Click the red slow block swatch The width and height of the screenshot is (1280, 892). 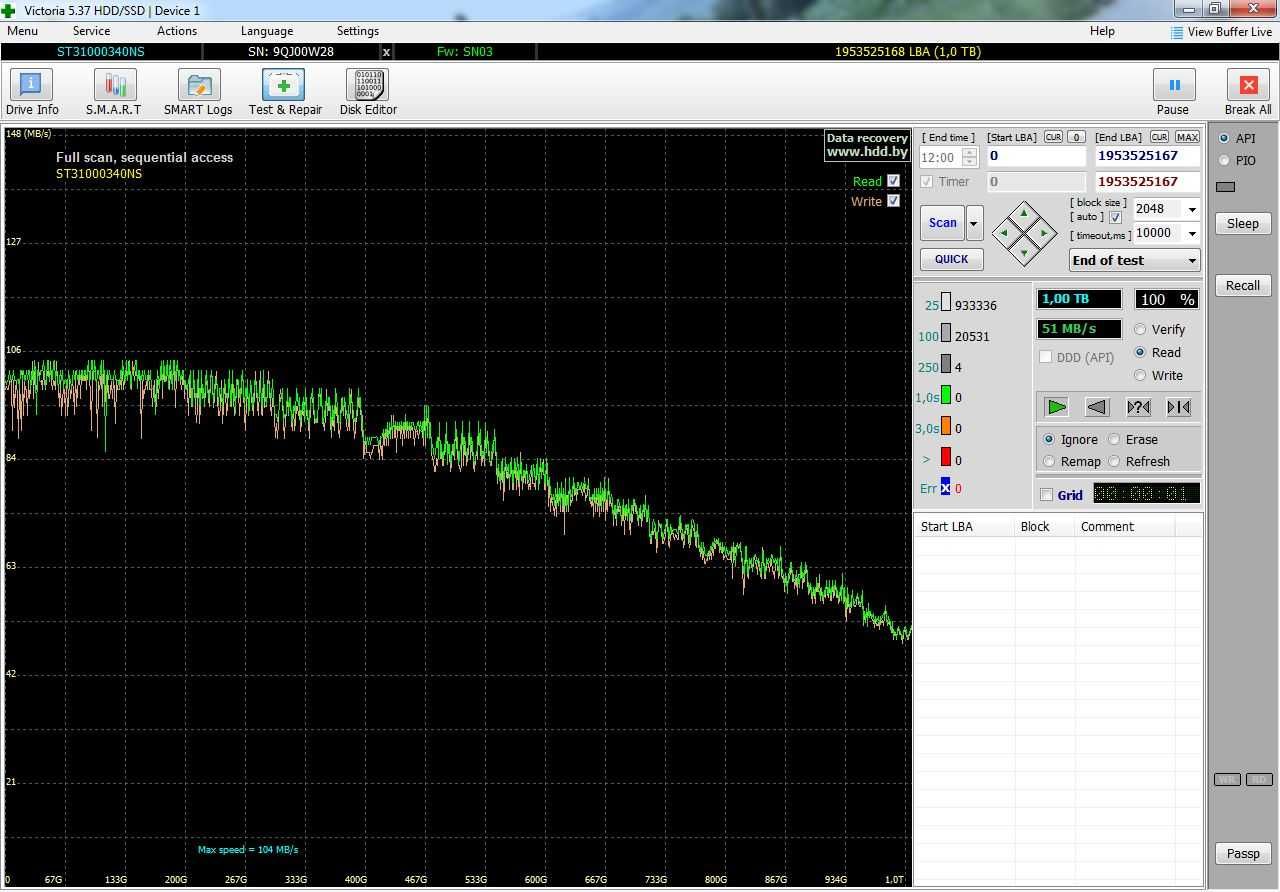[946, 458]
